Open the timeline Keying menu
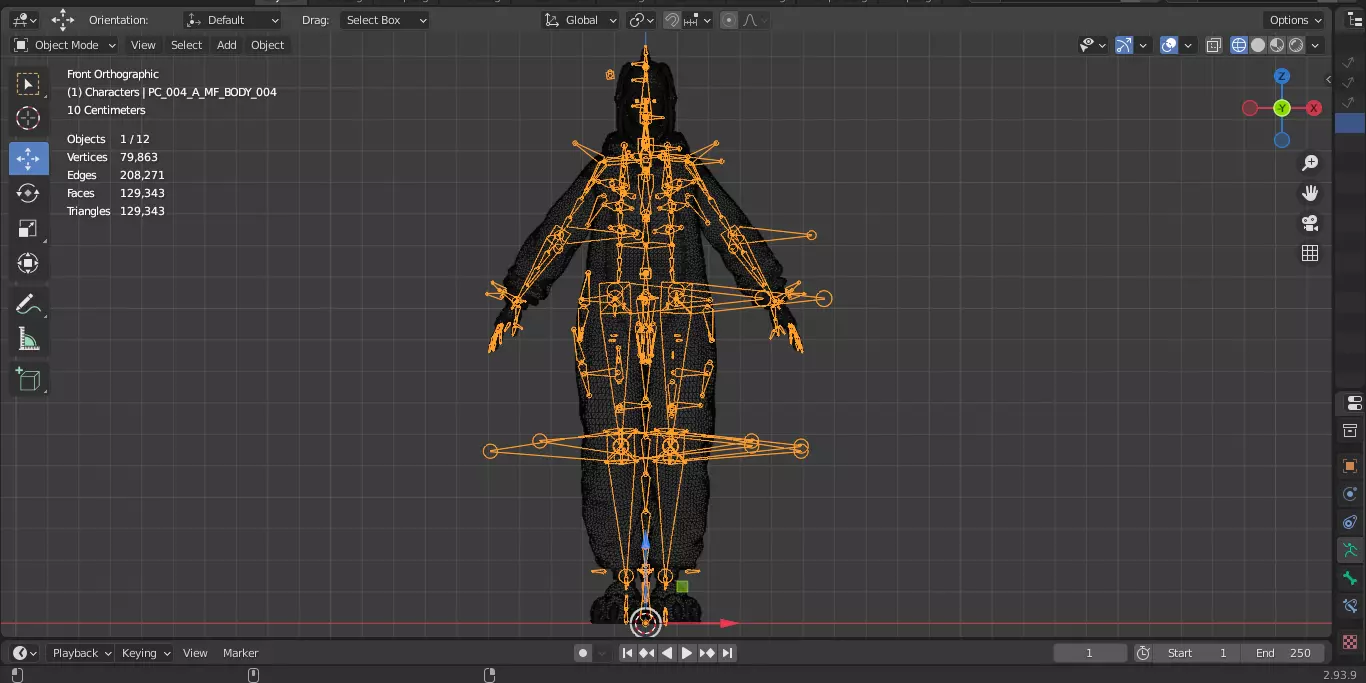 [x=146, y=653]
